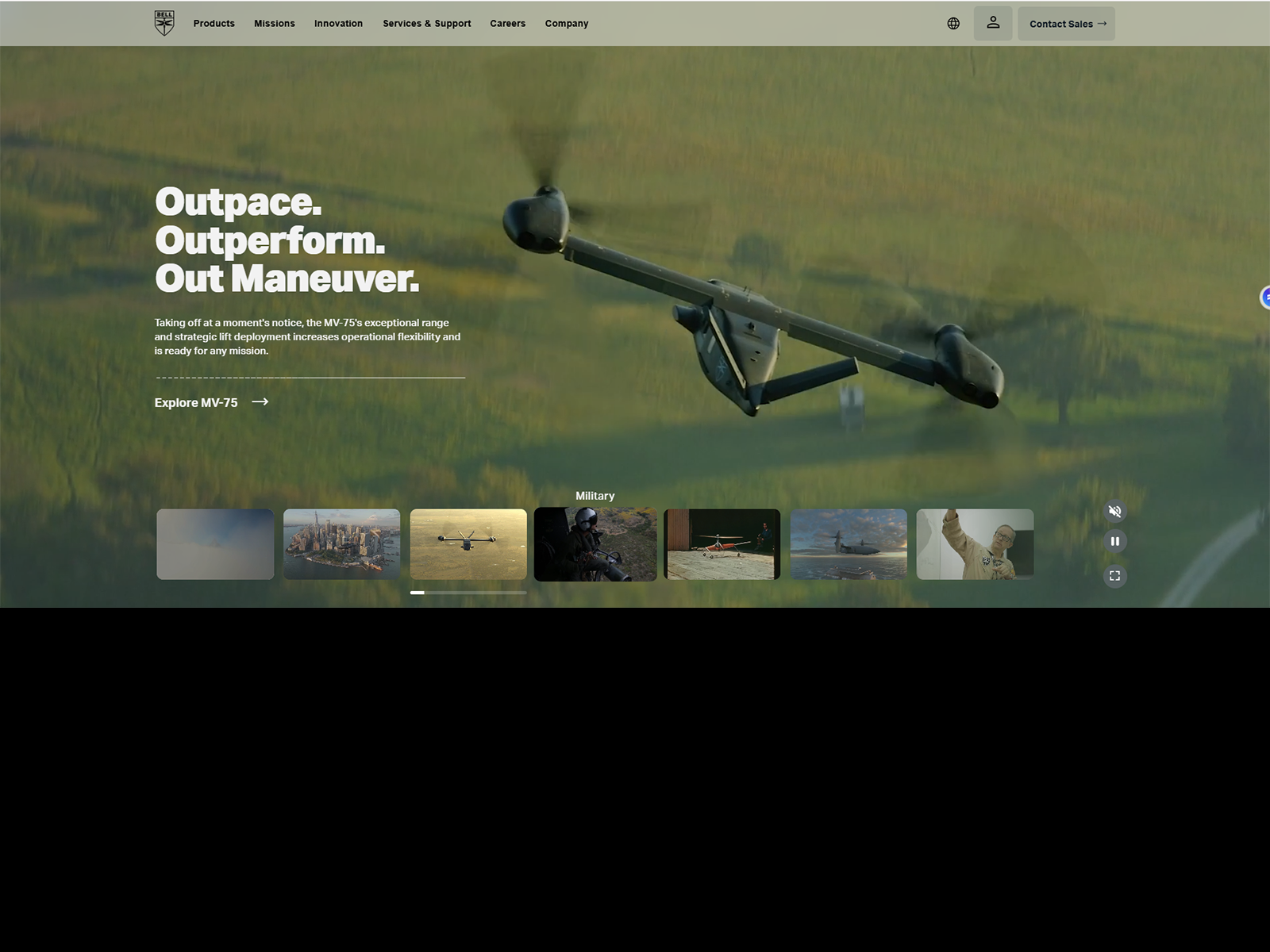This screenshot has width=1270, height=952.
Task: Unmute the hero video sound
Action: [1115, 511]
